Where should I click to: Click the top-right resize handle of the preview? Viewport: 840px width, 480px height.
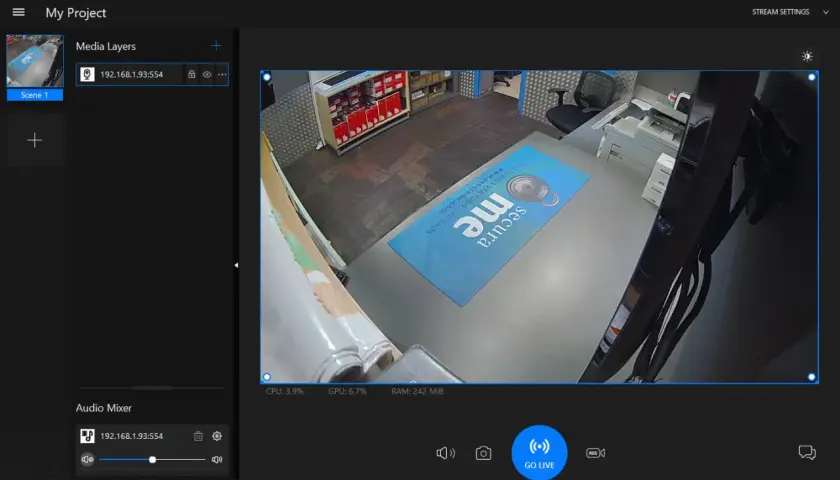point(812,77)
